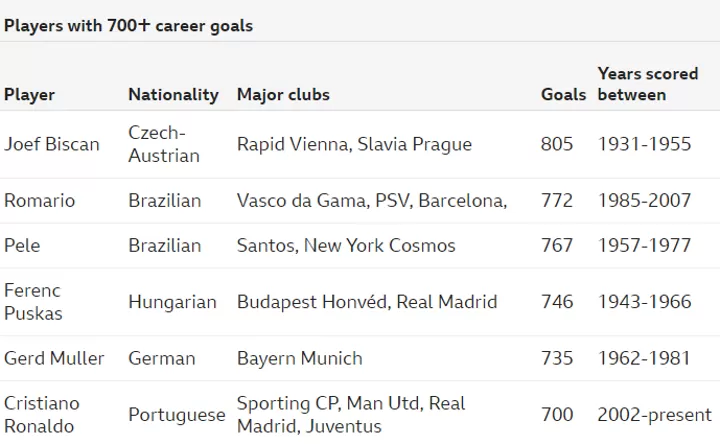Click the Pele player name
The width and height of the screenshot is (720, 444).
pyautogui.click(x=22, y=245)
